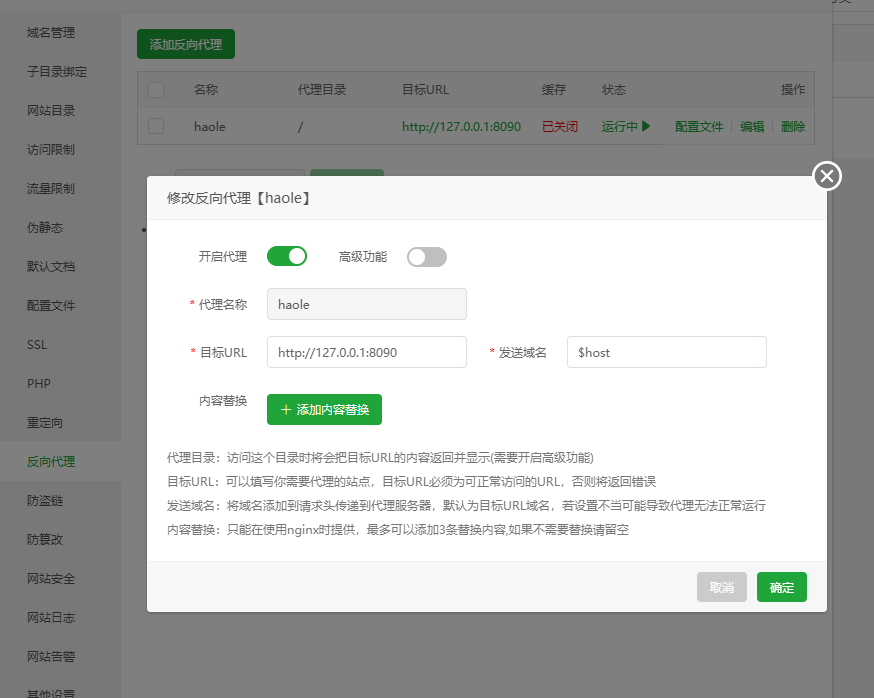874x698 pixels.
Task: Click the 目标URL input field
Action: coord(367,352)
